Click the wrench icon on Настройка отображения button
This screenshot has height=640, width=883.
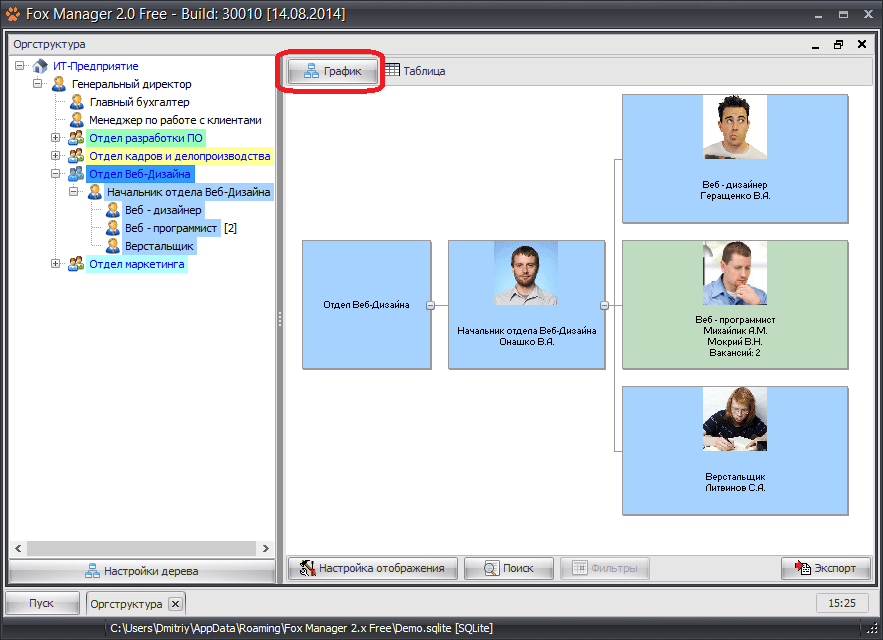tap(307, 568)
